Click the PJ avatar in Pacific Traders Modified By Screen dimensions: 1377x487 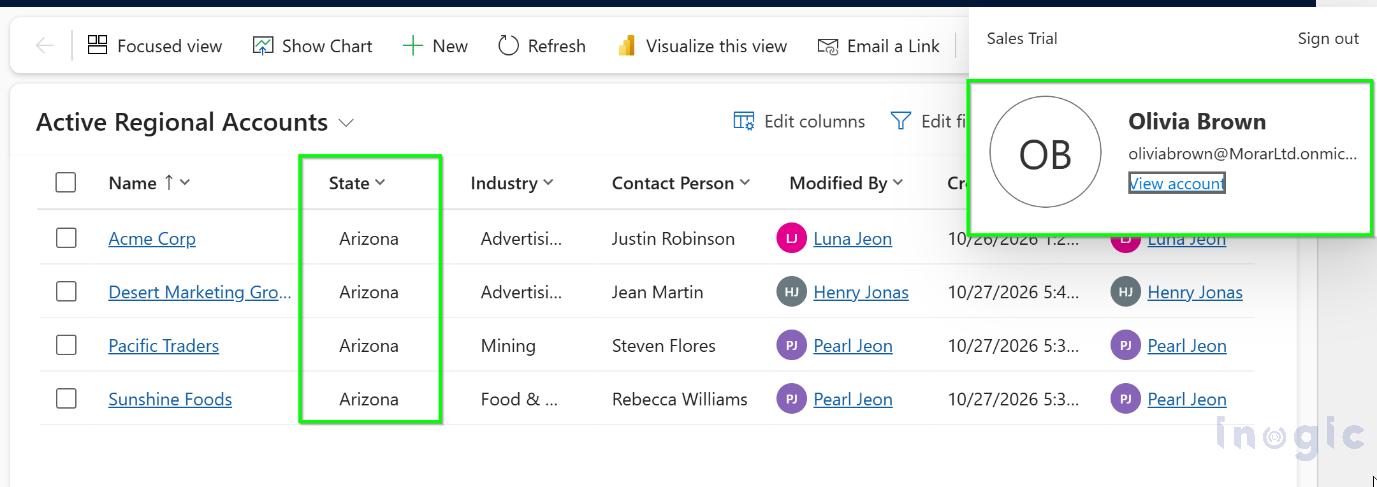791,345
